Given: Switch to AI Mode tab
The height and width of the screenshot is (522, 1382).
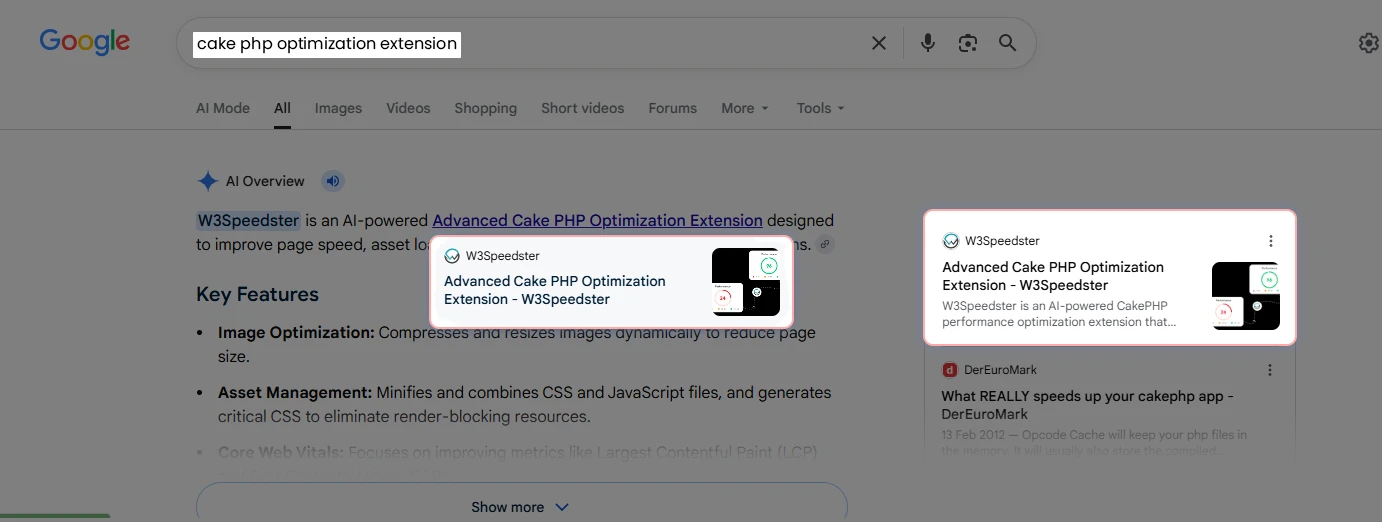Looking at the screenshot, I should tap(223, 108).
